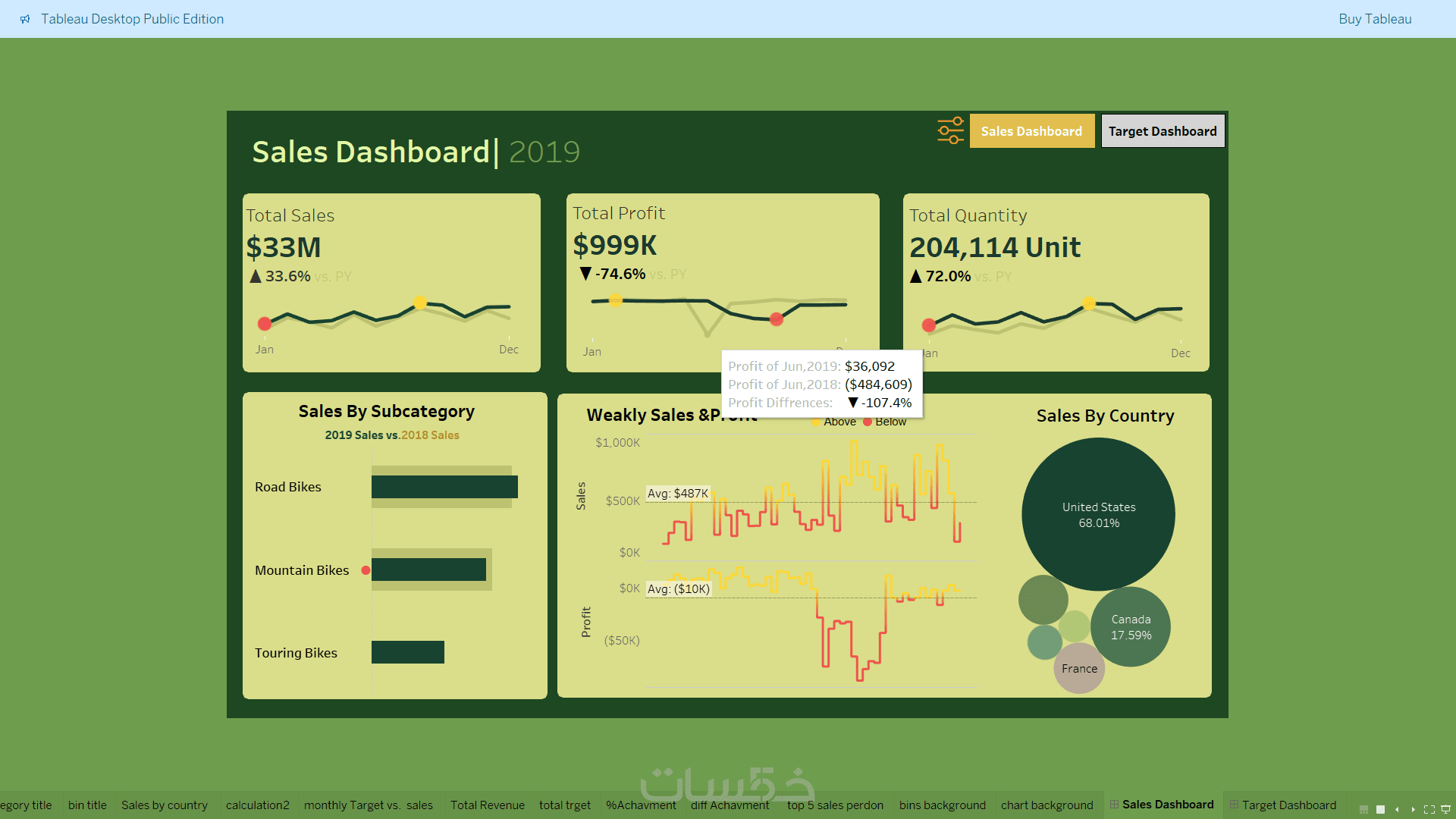Screen dimensions: 1456x819
Task: Click Target Dashboard navigation button
Action: 1163,131
